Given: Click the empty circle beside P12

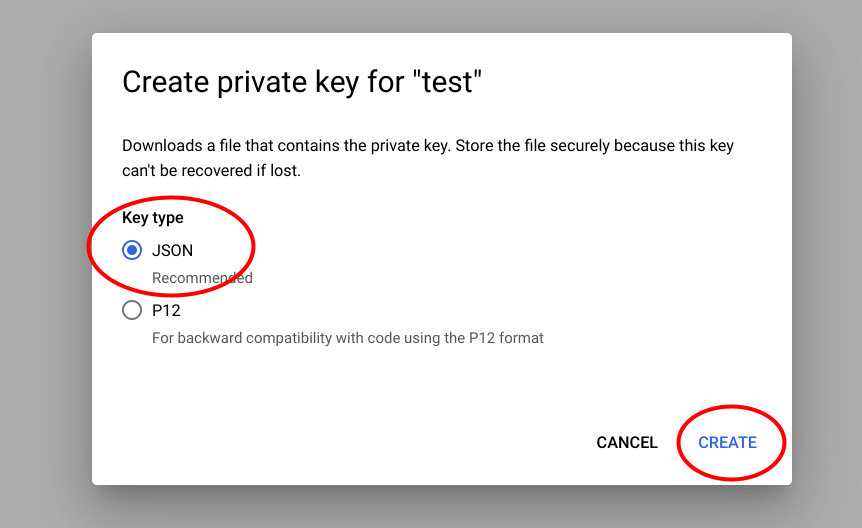Looking at the screenshot, I should coord(132,311).
